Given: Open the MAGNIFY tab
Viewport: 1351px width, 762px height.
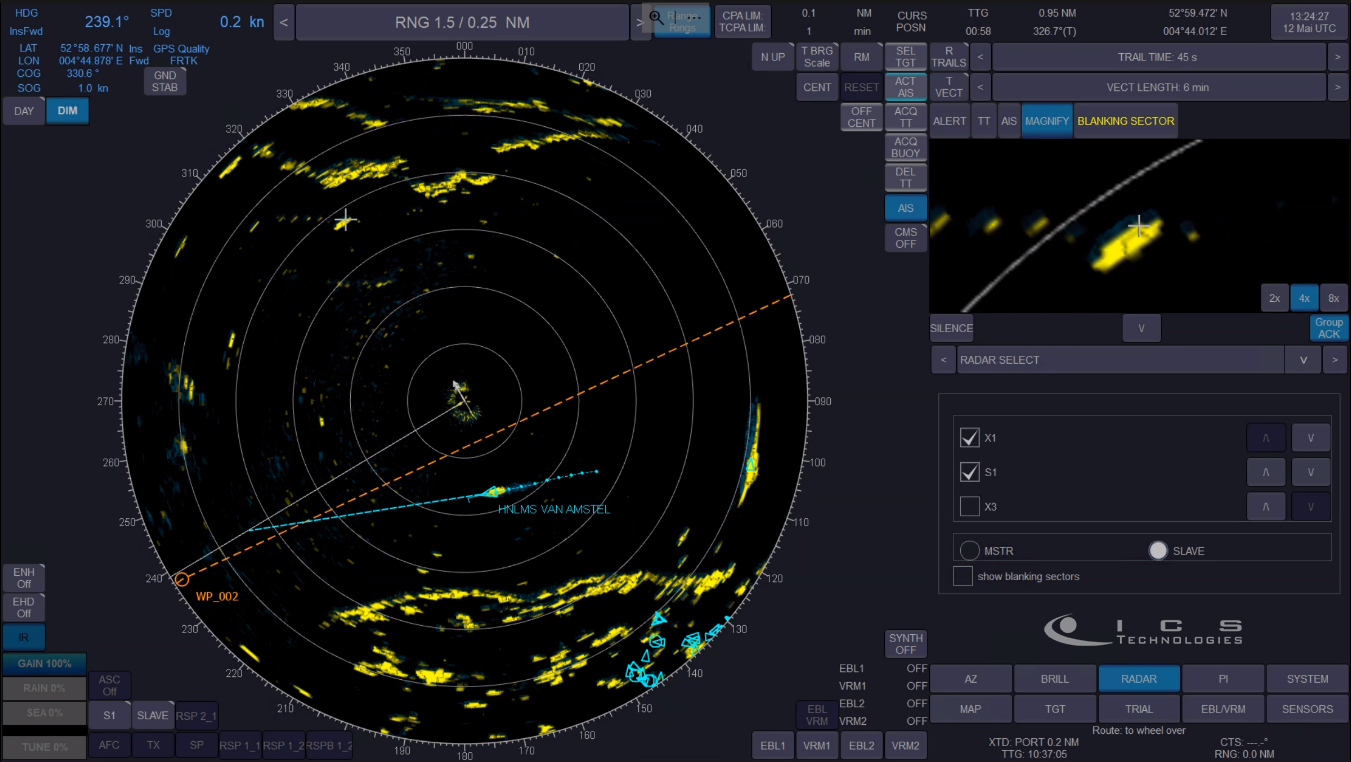Looking at the screenshot, I should (x=1047, y=121).
